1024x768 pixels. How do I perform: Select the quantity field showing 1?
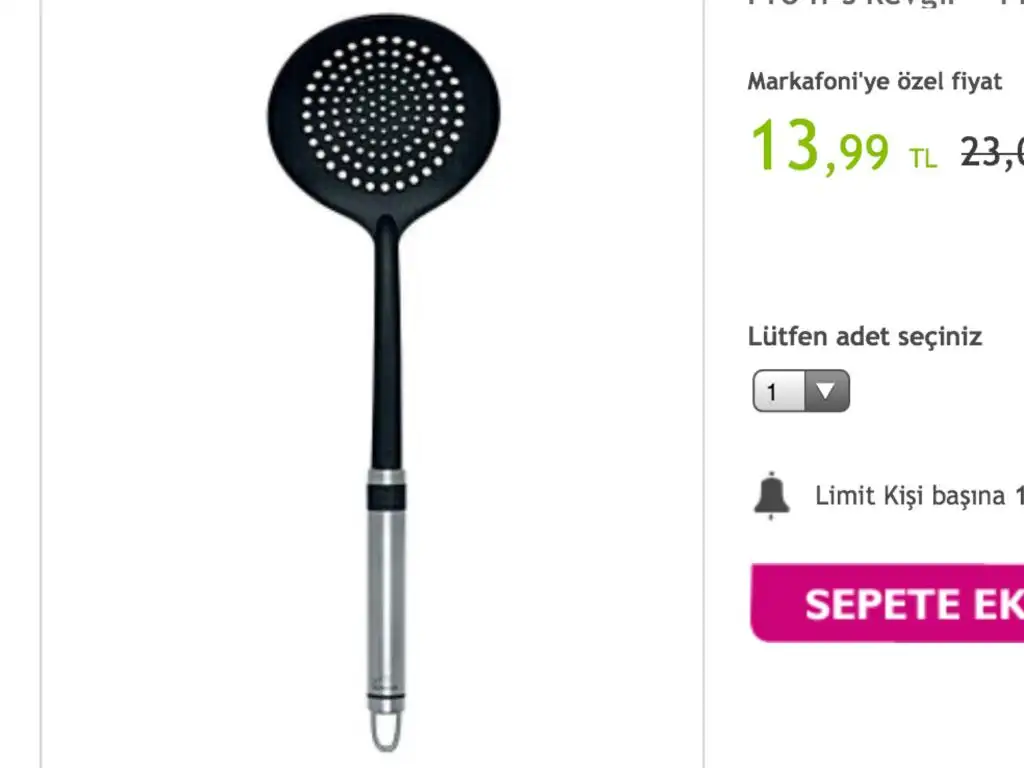coord(801,391)
